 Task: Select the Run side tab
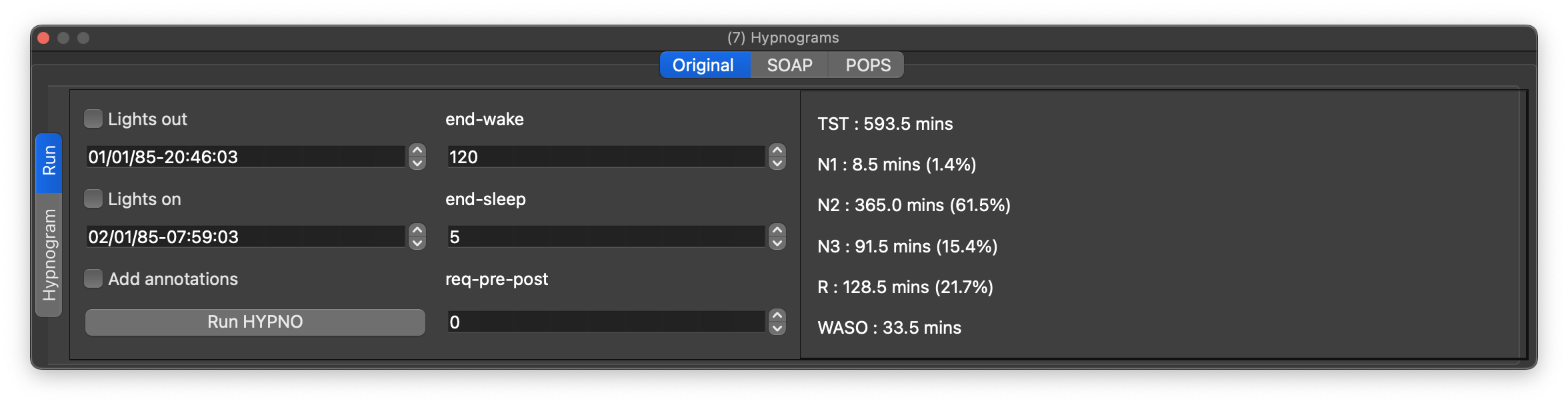click(x=49, y=162)
